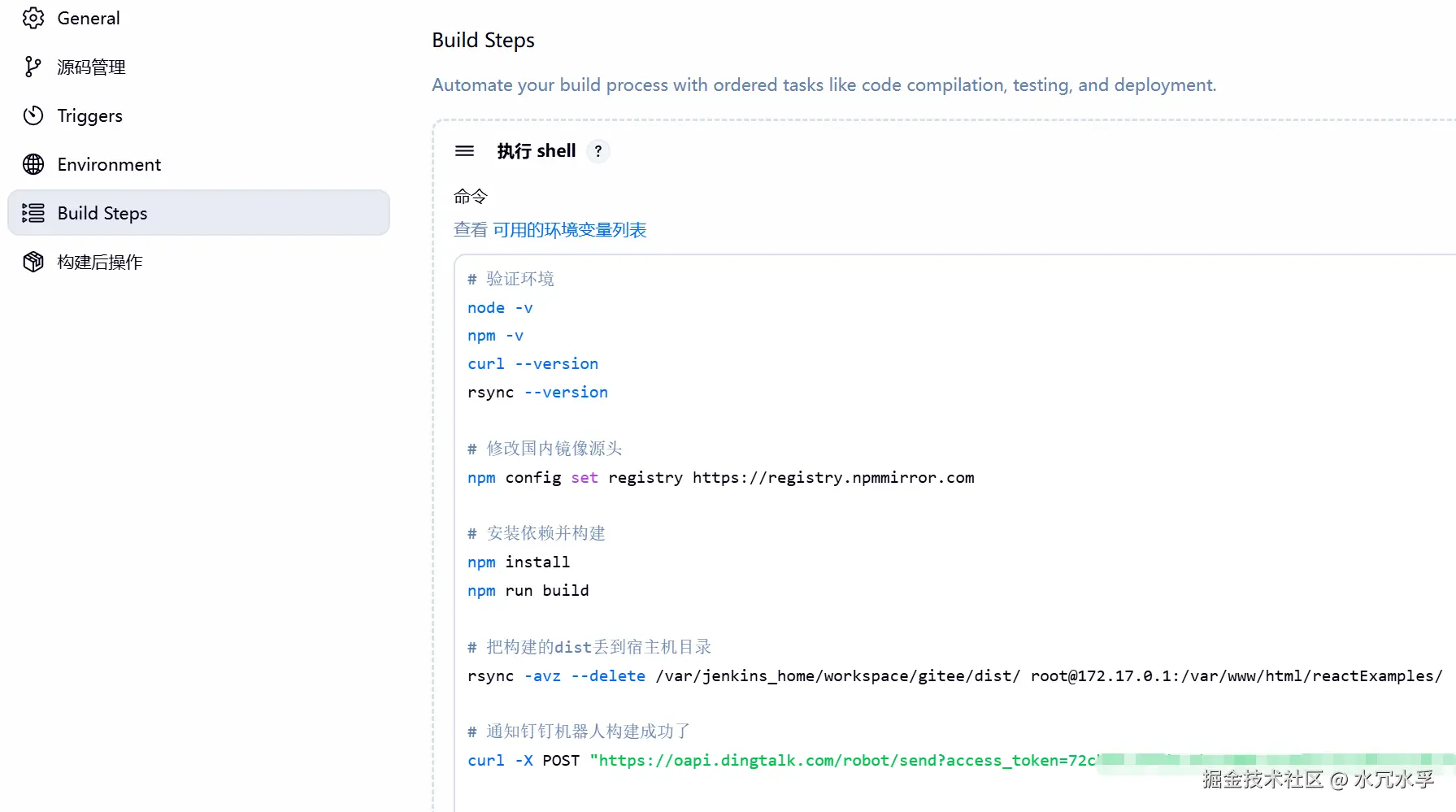Click the Environment globe icon
1456x812 pixels.
point(33,164)
